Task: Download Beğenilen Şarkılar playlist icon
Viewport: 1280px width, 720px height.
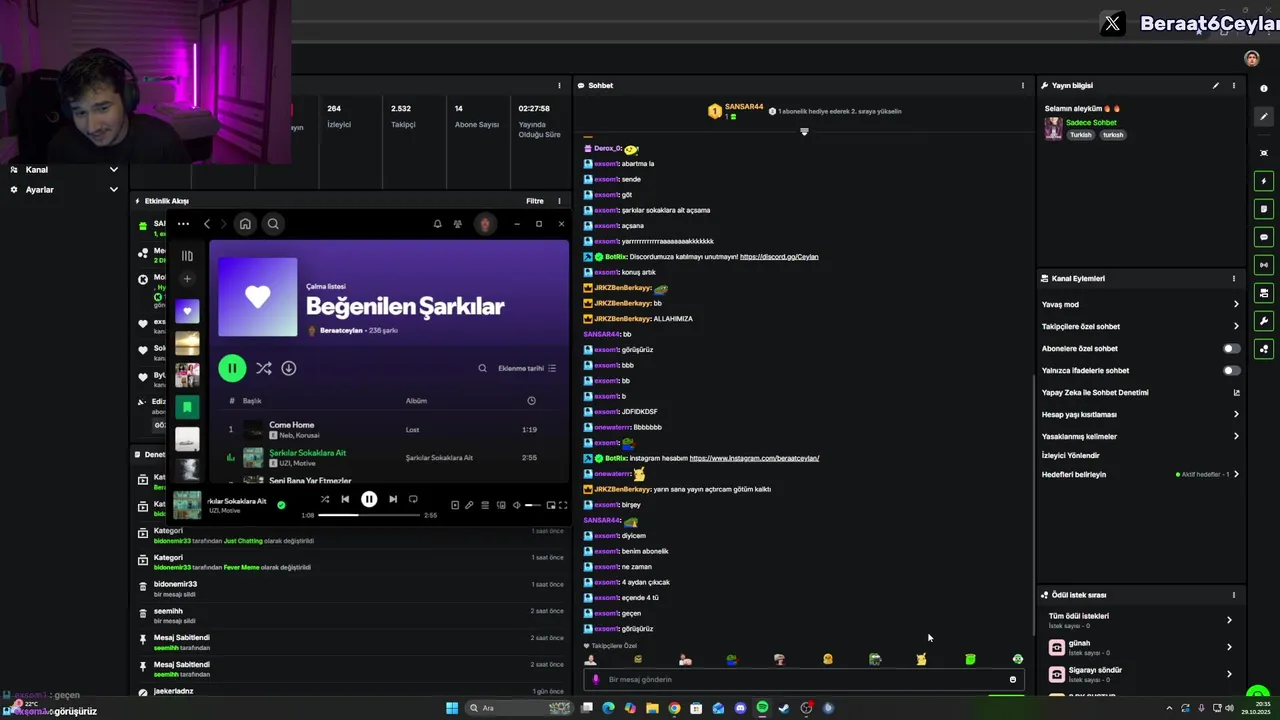Action: 288,368
